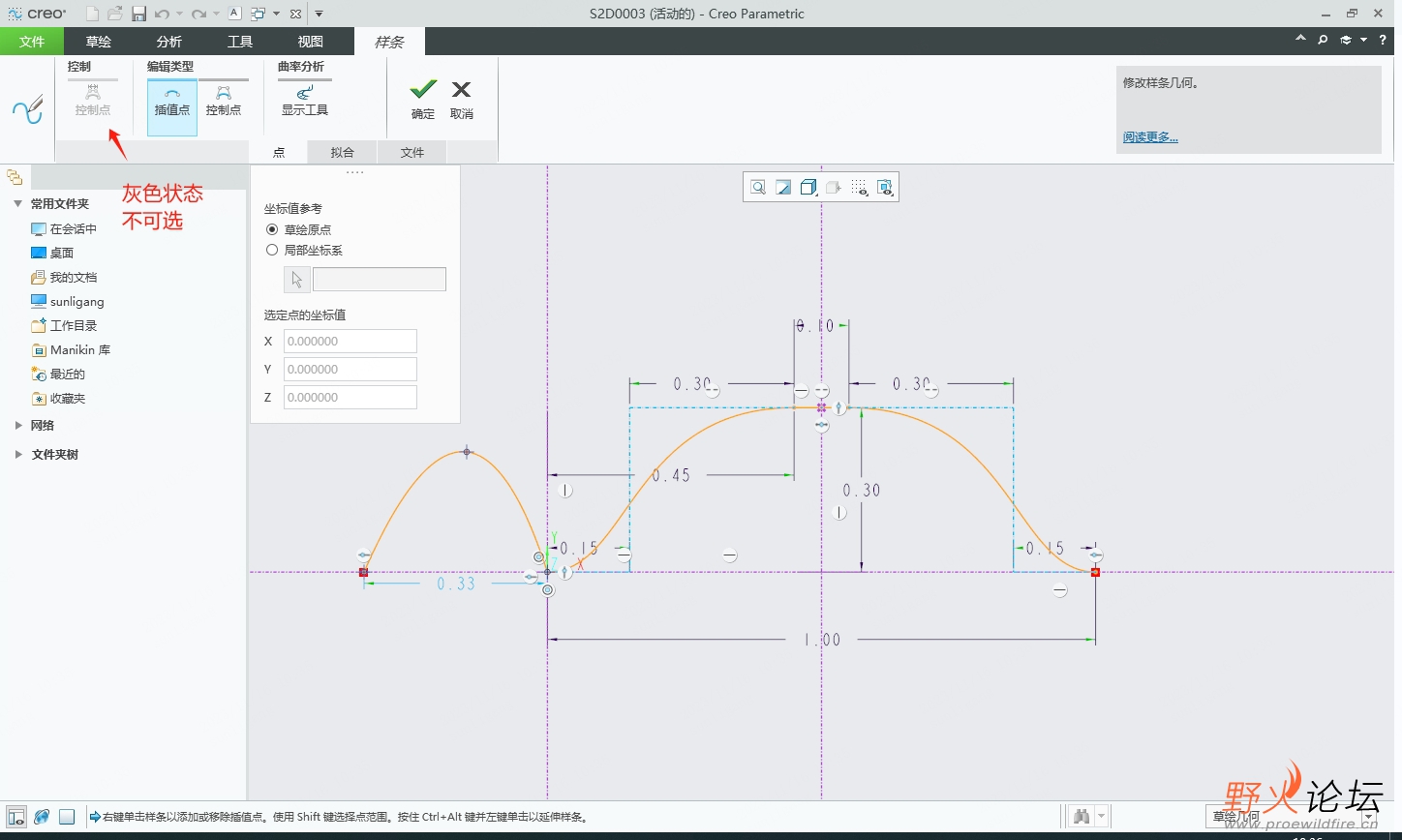
Task: Open the grid display filter icon with eye
Action: click(x=859, y=188)
